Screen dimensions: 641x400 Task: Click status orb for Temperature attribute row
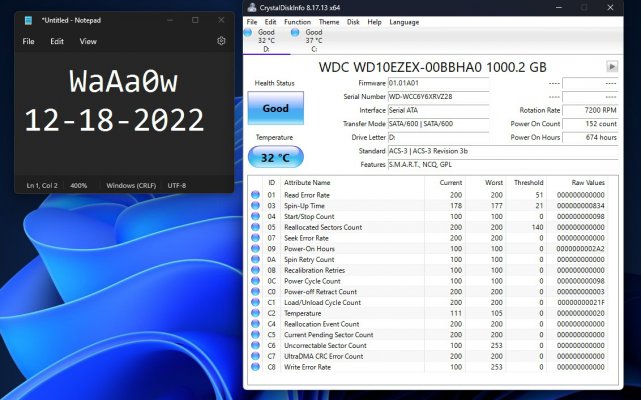256,313
